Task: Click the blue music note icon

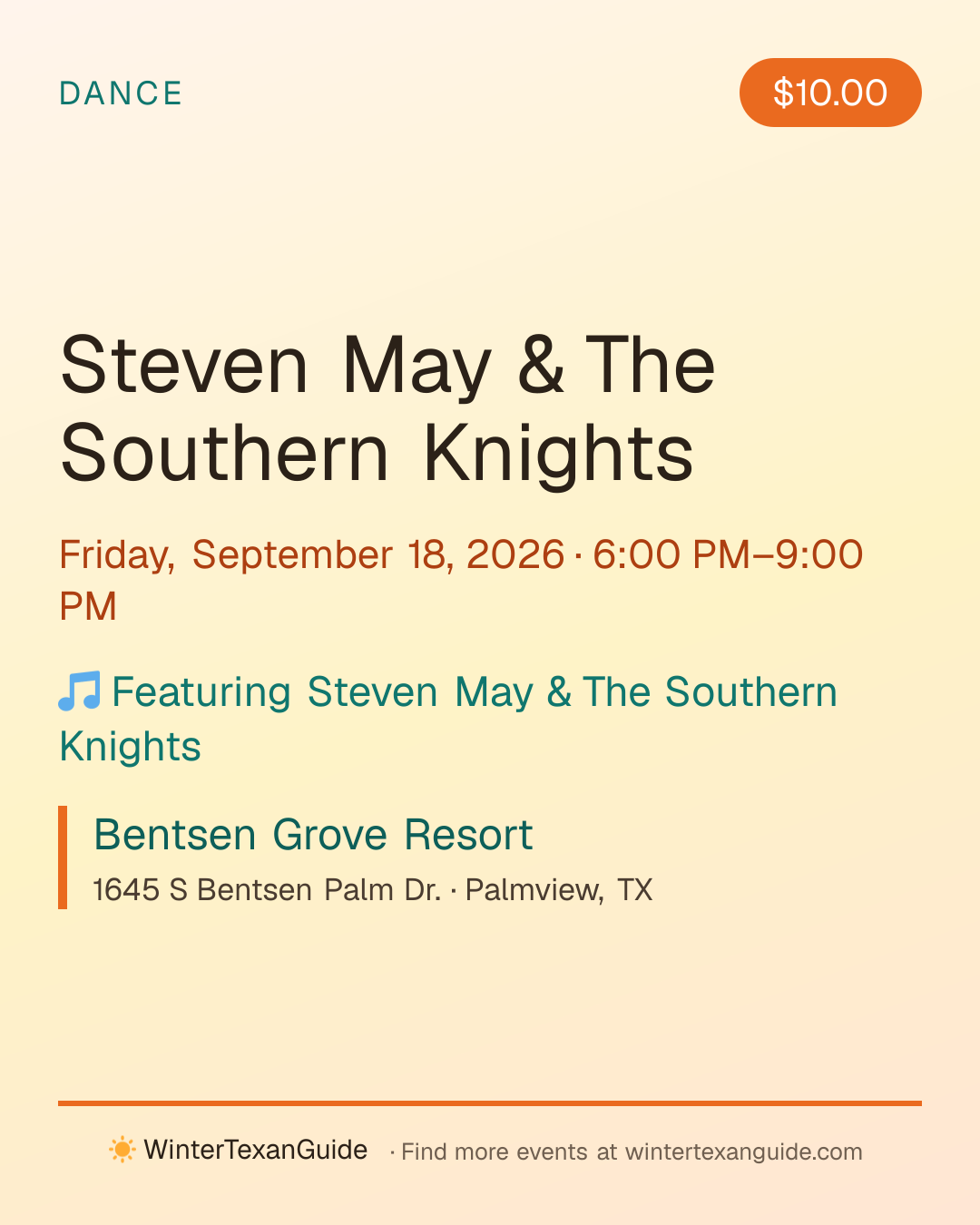Action: tap(80, 691)
